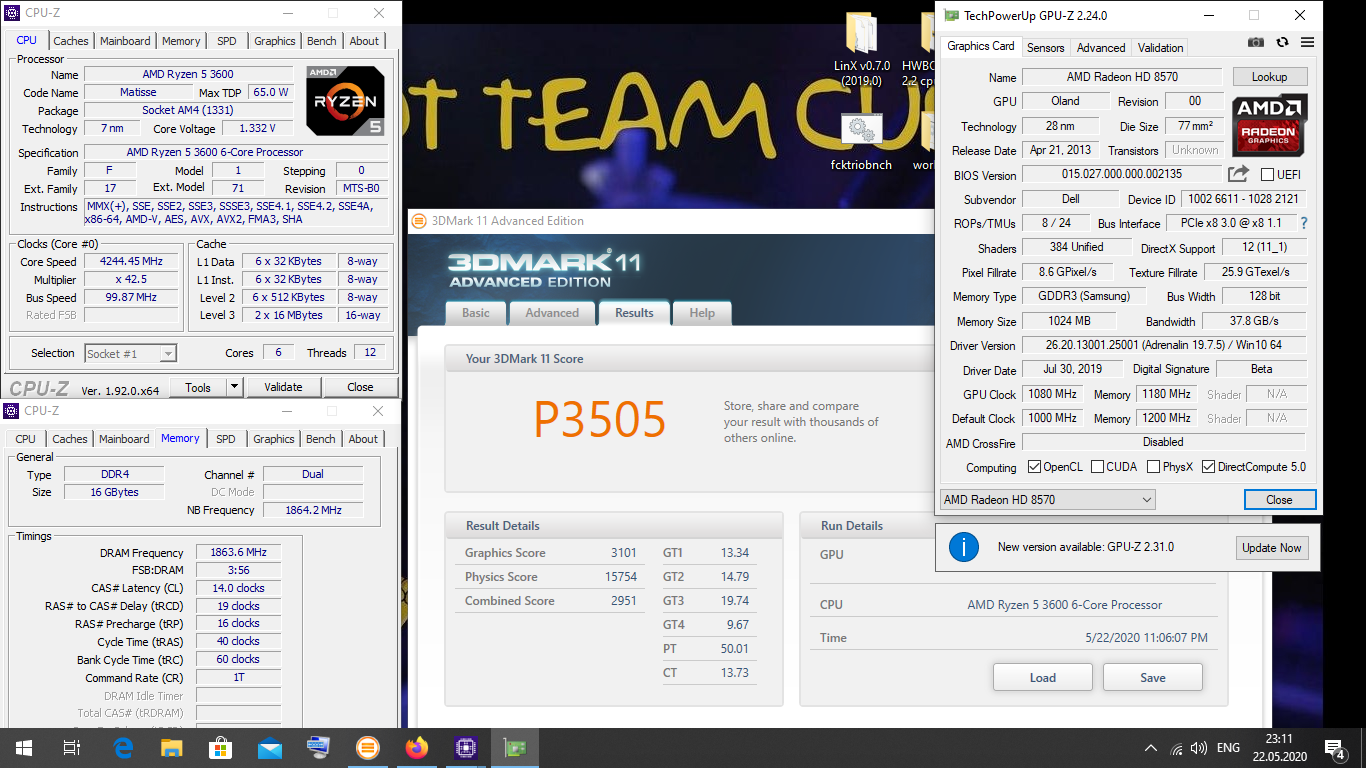The height and width of the screenshot is (768, 1366).
Task: Click the DRAM Frequency value 1863.6 MHz
Action: [239, 553]
